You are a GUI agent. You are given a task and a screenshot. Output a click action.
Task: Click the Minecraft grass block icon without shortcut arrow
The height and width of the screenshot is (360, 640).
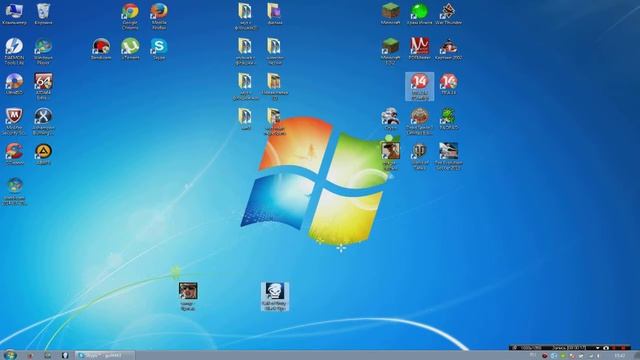pos(391,14)
